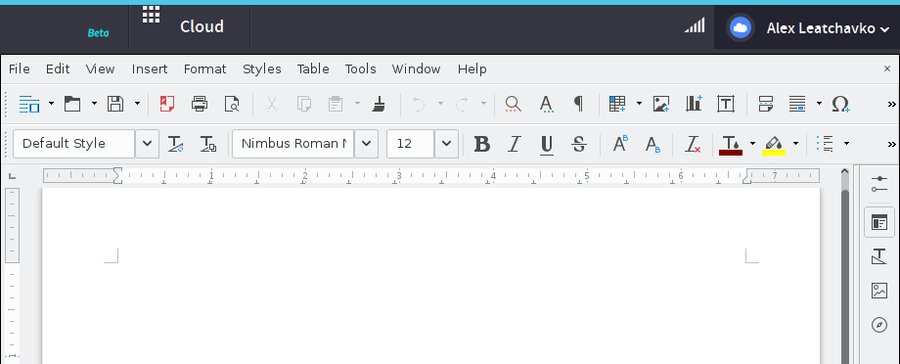
Task: Save the document with floppy icon
Action: [x=115, y=104]
